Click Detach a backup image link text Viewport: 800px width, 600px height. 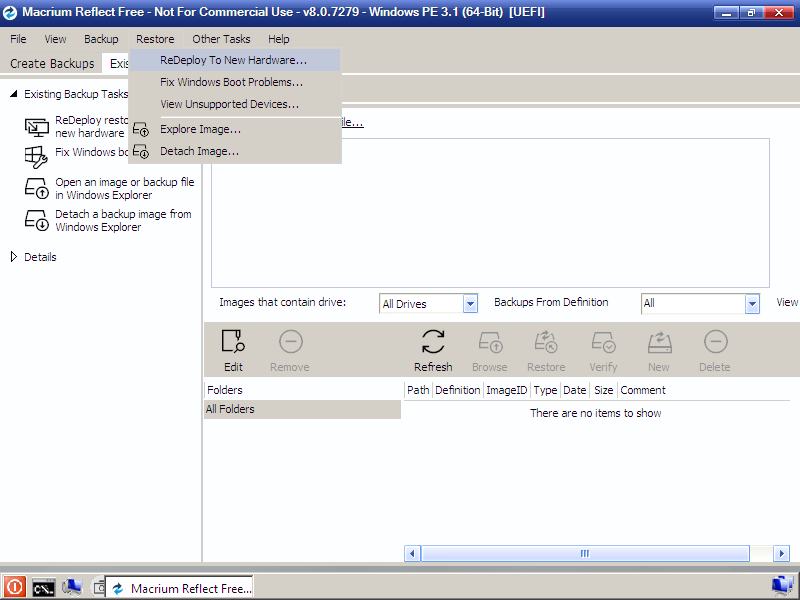coord(123,220)
